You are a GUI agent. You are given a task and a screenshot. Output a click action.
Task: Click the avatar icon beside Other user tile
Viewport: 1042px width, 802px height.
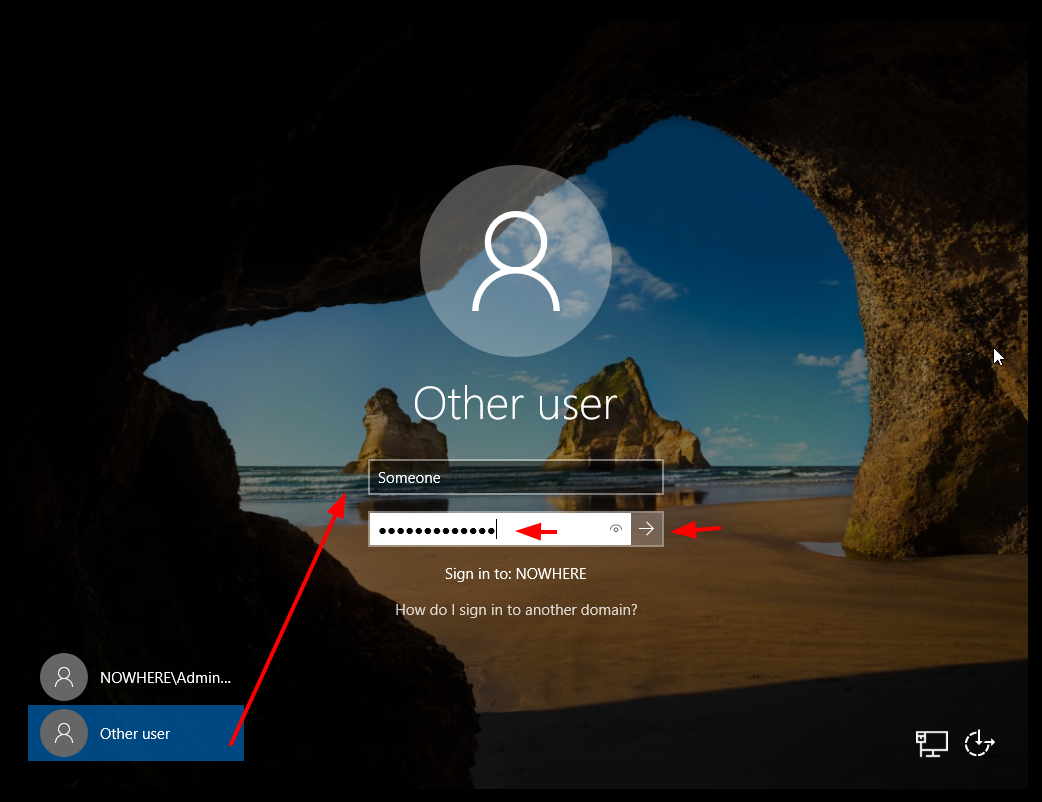click(x=64, y=733)
